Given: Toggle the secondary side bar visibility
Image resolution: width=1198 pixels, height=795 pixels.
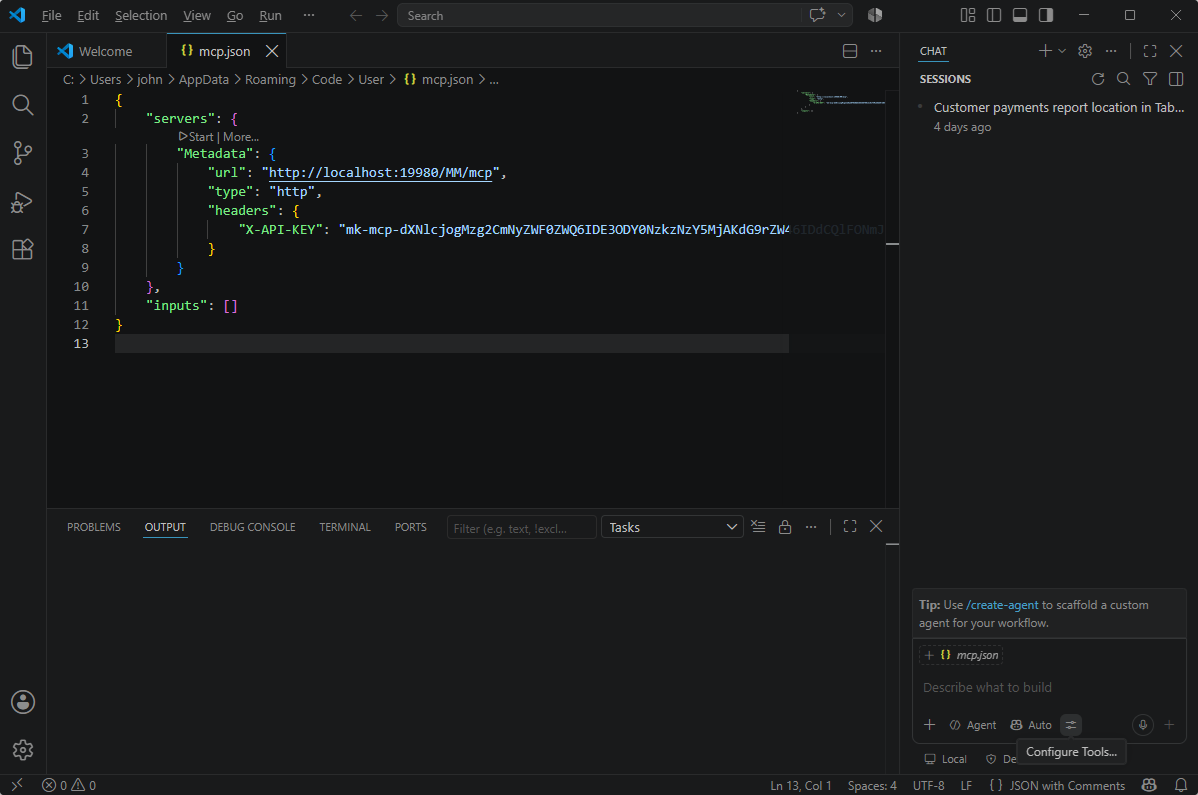Looking at the screenshot, I should [x=1046, y=15].
